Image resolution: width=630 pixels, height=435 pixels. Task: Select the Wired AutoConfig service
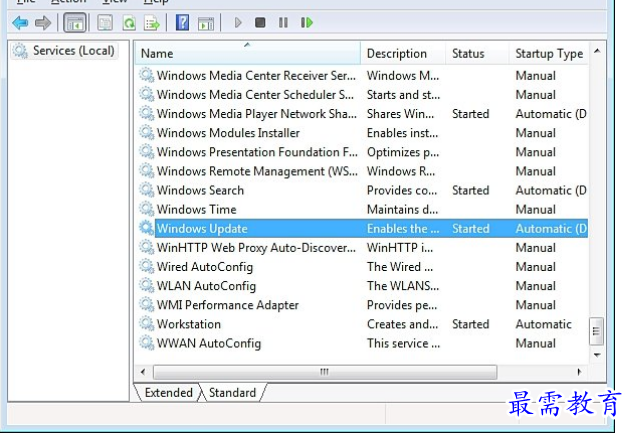tap(363, 266)
